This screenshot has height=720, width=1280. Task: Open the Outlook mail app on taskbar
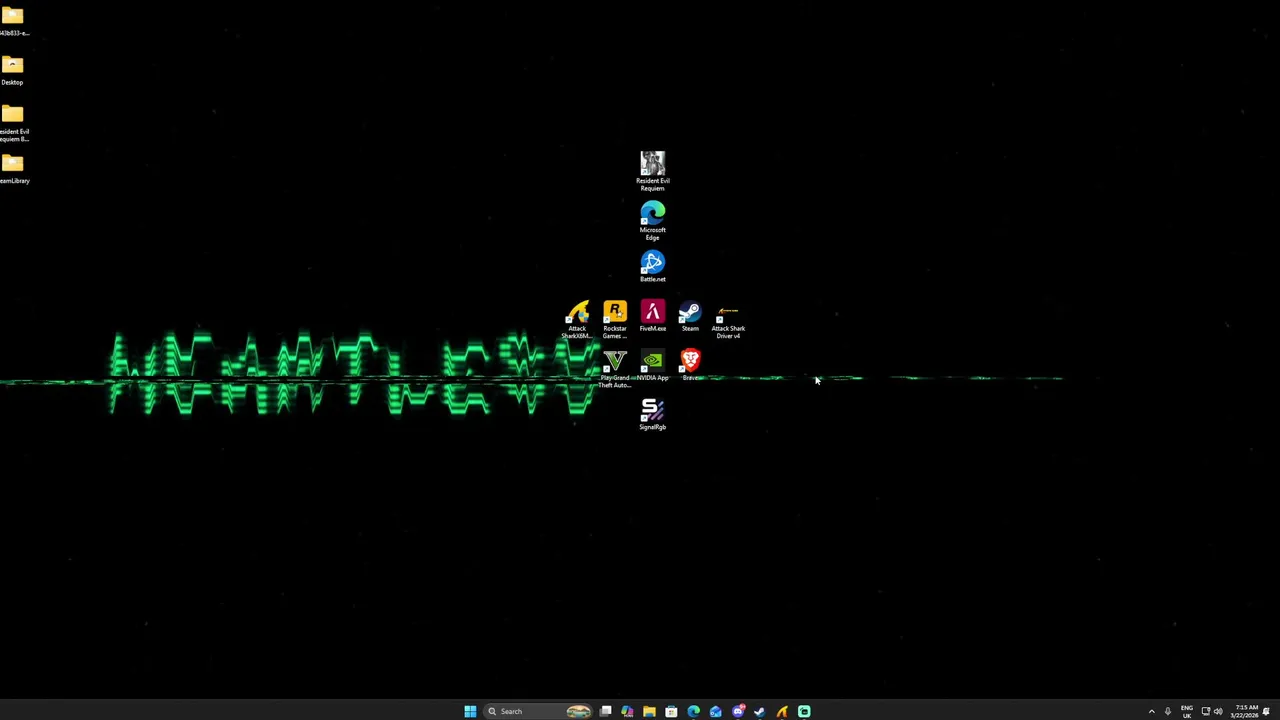pos(715,711)
